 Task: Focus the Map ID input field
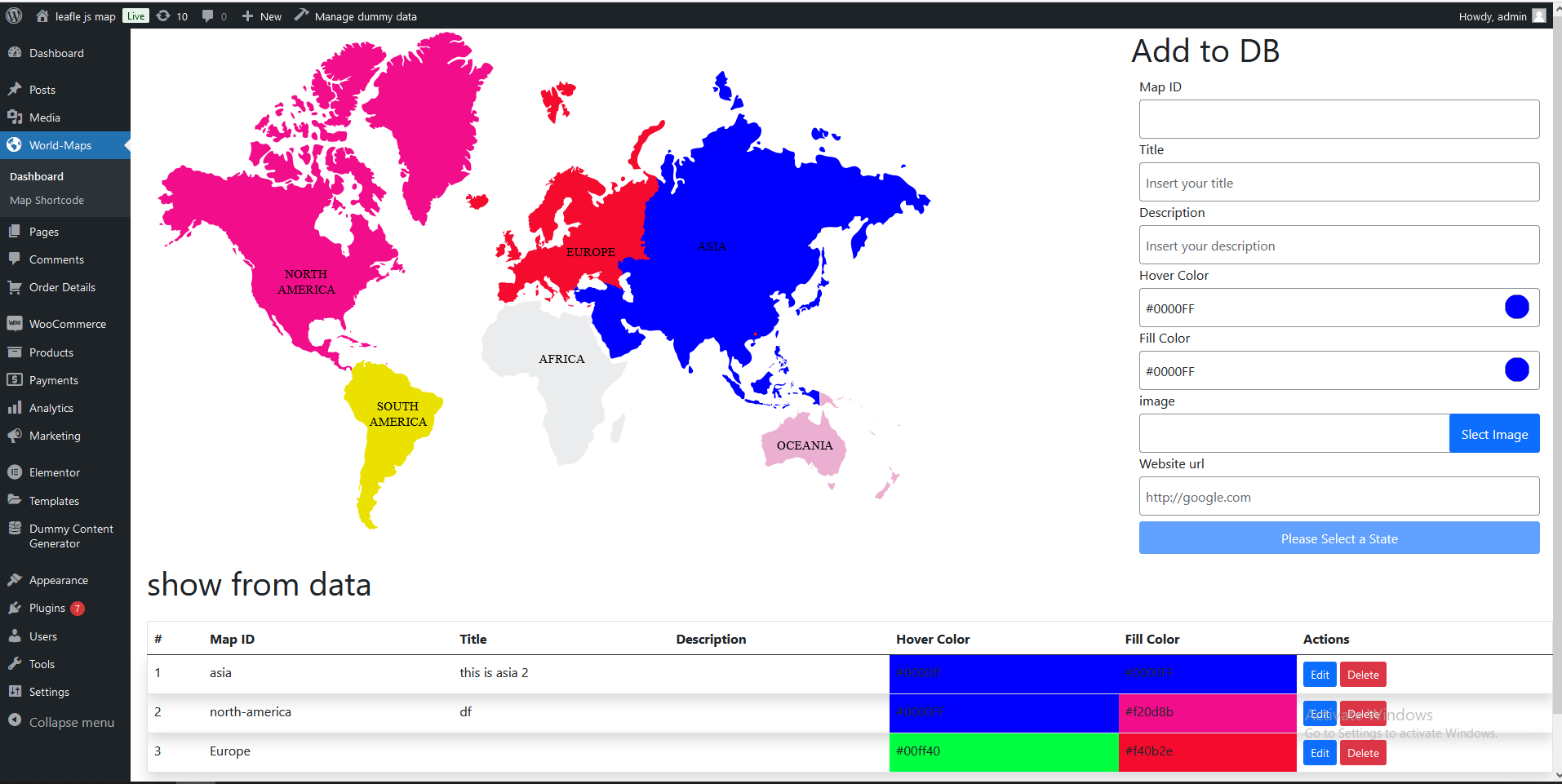click(1339, 119)
